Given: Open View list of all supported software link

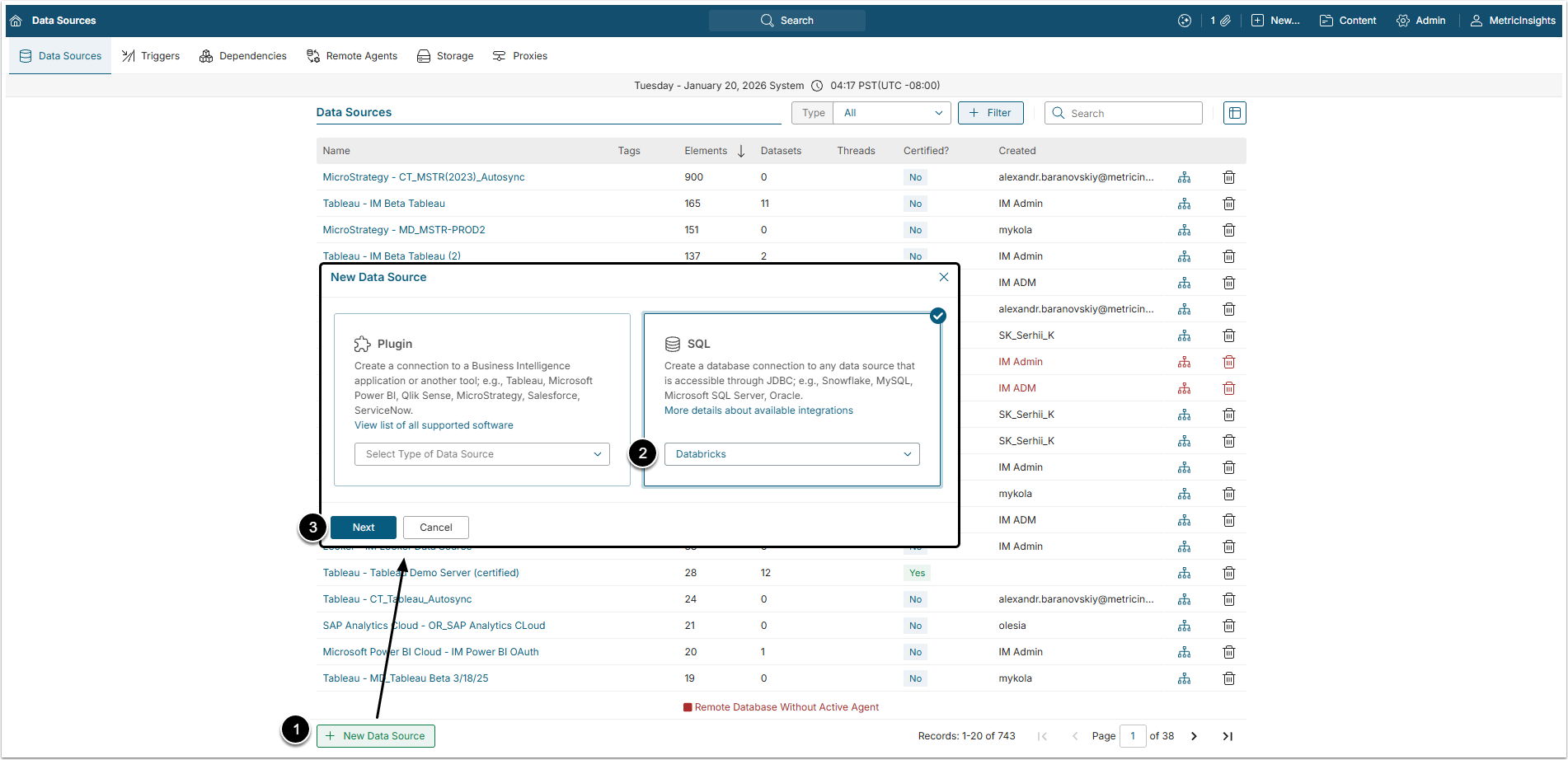Looking at the screenshot, I should 434,425.
